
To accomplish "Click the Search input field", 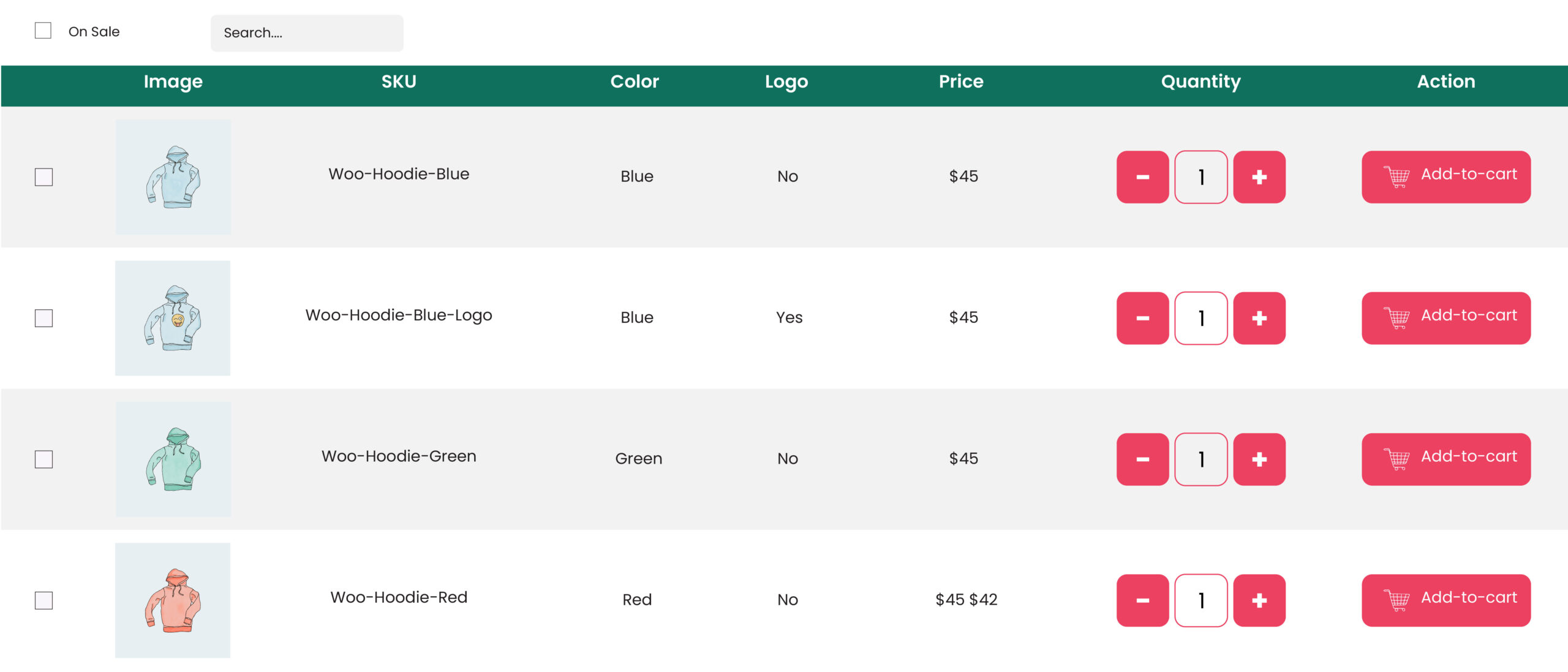I will point(307,33).
